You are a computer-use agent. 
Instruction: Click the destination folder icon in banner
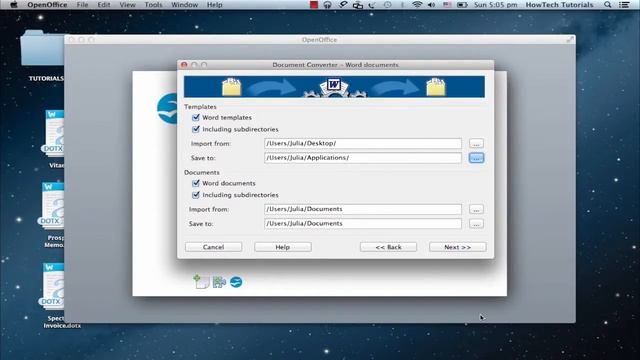tap(436, 87)
